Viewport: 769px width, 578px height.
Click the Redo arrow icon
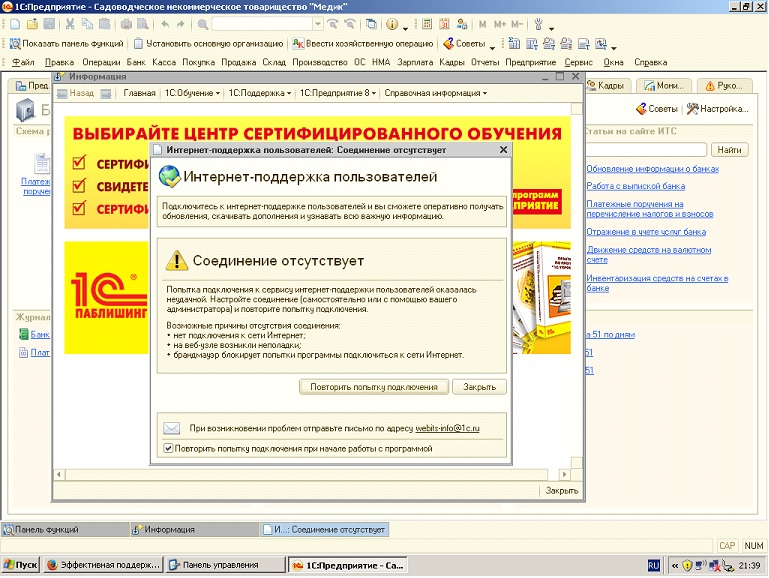coord(180,24)
